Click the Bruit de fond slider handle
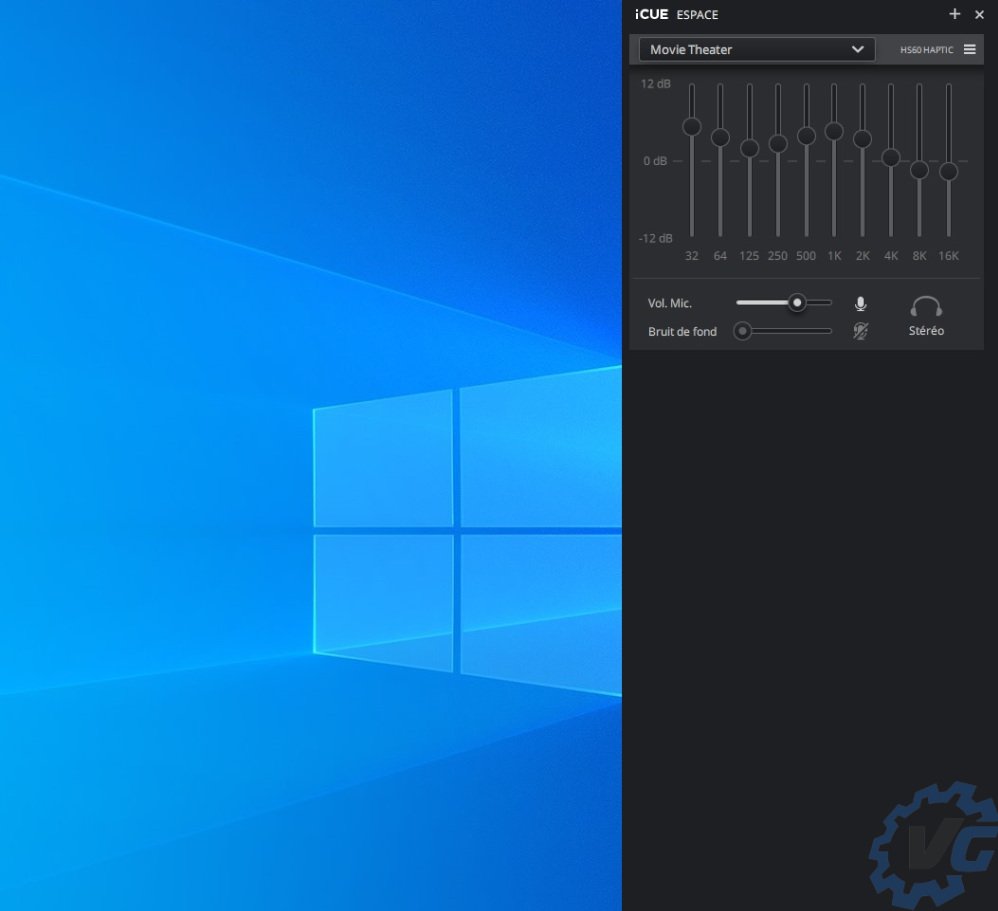Image resolution: width=998 pixels, height=911 pixels. point(742,331)
